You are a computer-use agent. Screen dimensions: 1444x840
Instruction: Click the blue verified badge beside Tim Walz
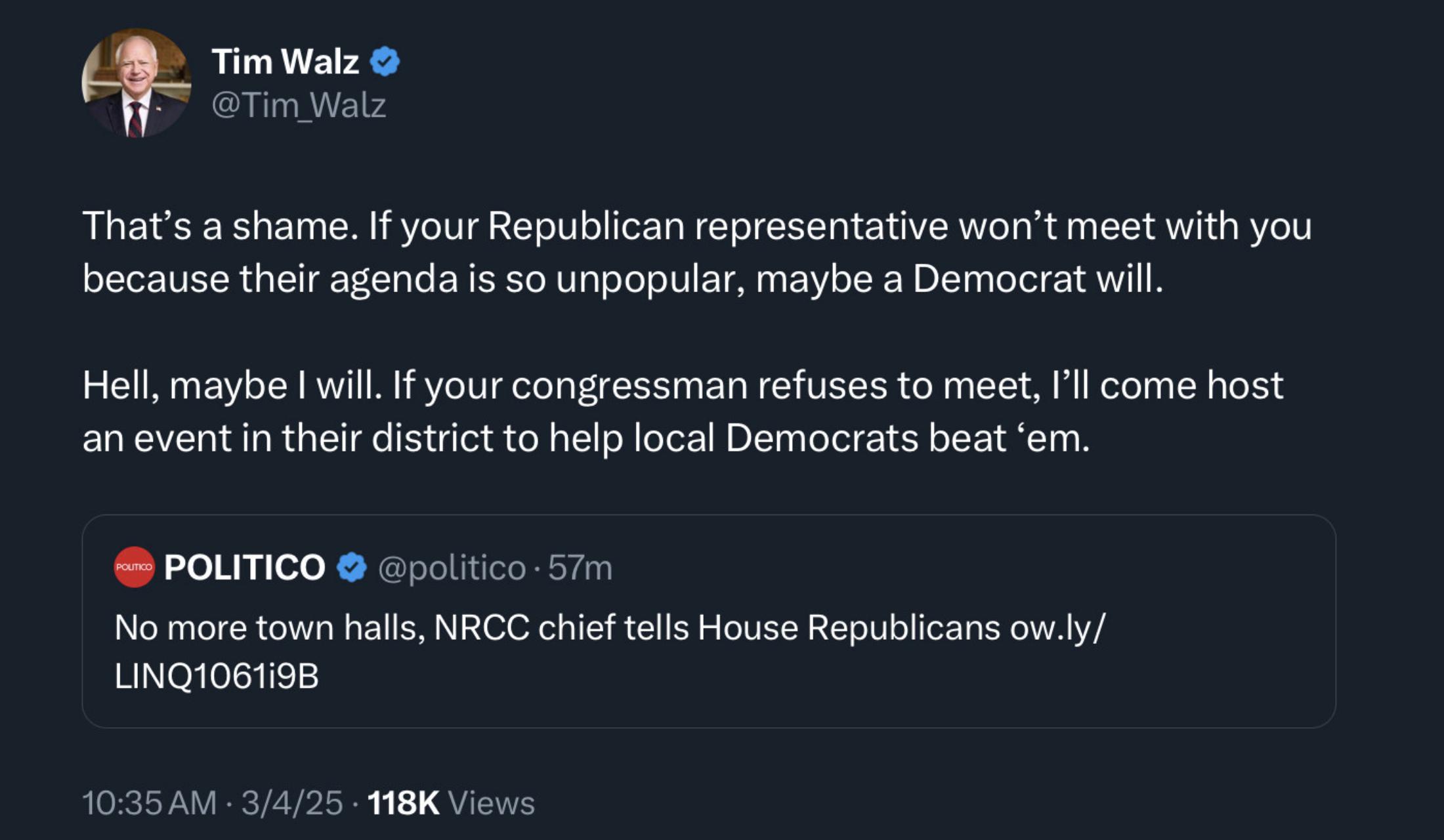(x=385, y=62)
